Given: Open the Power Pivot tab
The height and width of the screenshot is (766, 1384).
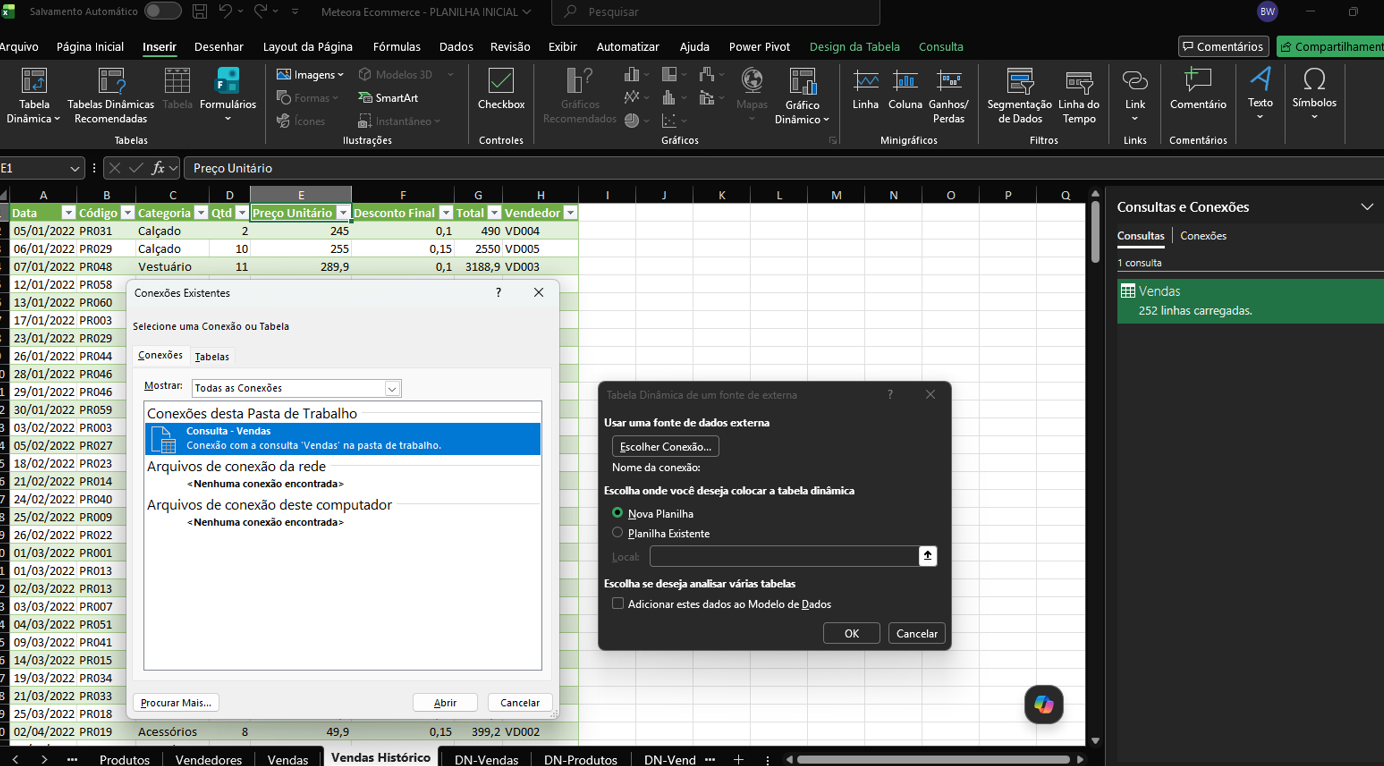Looking at the screenshot, I should [x=759, y=47].
